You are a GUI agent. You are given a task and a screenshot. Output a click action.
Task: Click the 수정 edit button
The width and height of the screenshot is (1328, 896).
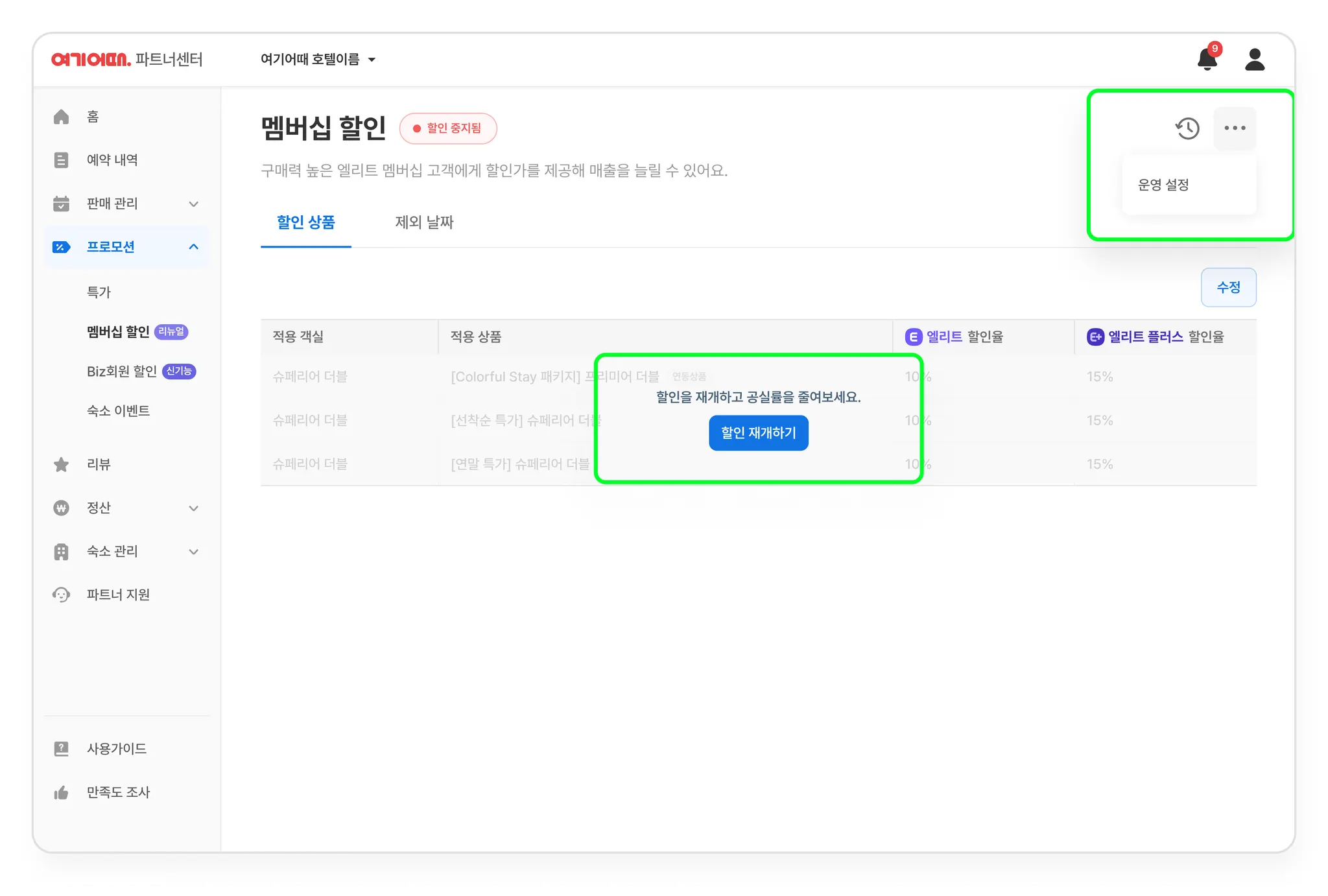click(1228, 287)
